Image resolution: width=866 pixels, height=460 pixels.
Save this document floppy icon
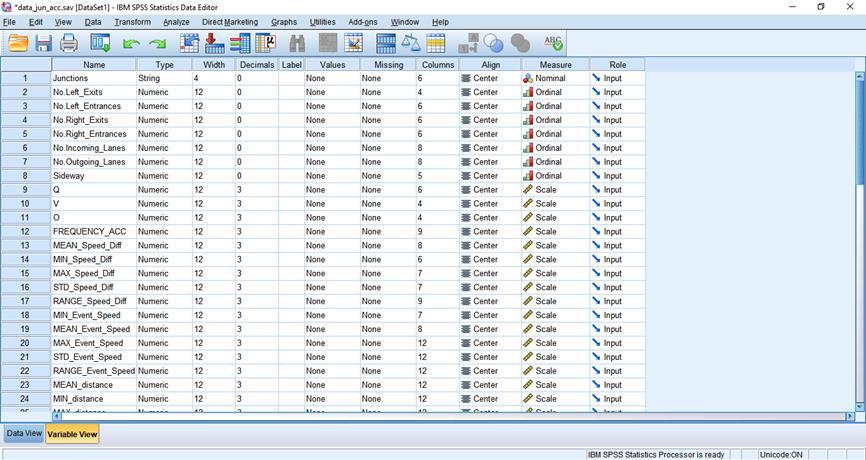click(44, 43)
